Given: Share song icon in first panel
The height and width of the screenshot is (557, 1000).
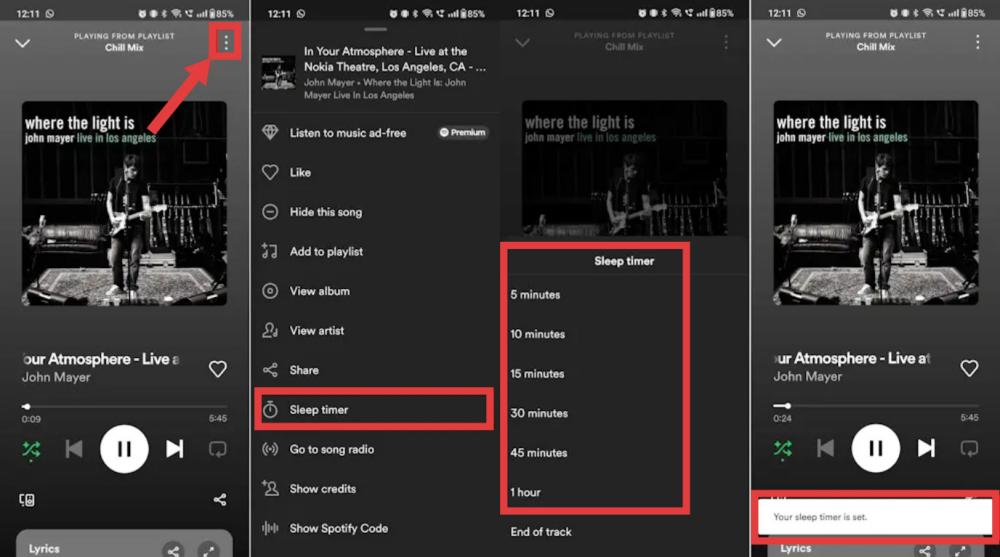Looking at the screenshot, I should (x=220, y=500).
